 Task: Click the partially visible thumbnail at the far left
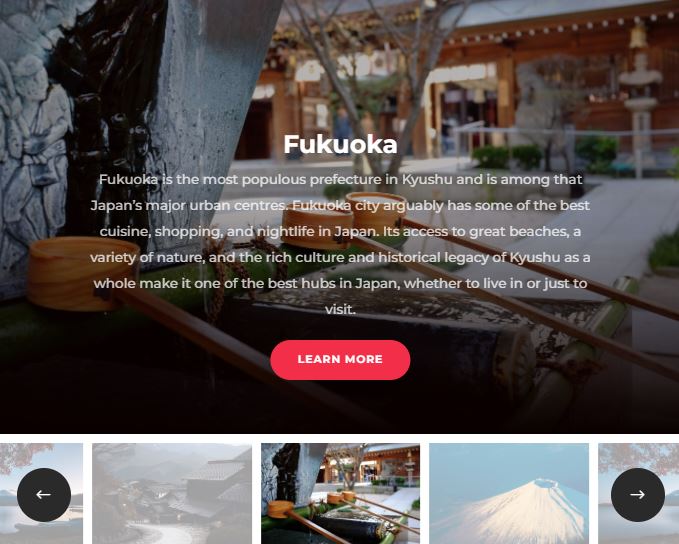pos(41,493)
